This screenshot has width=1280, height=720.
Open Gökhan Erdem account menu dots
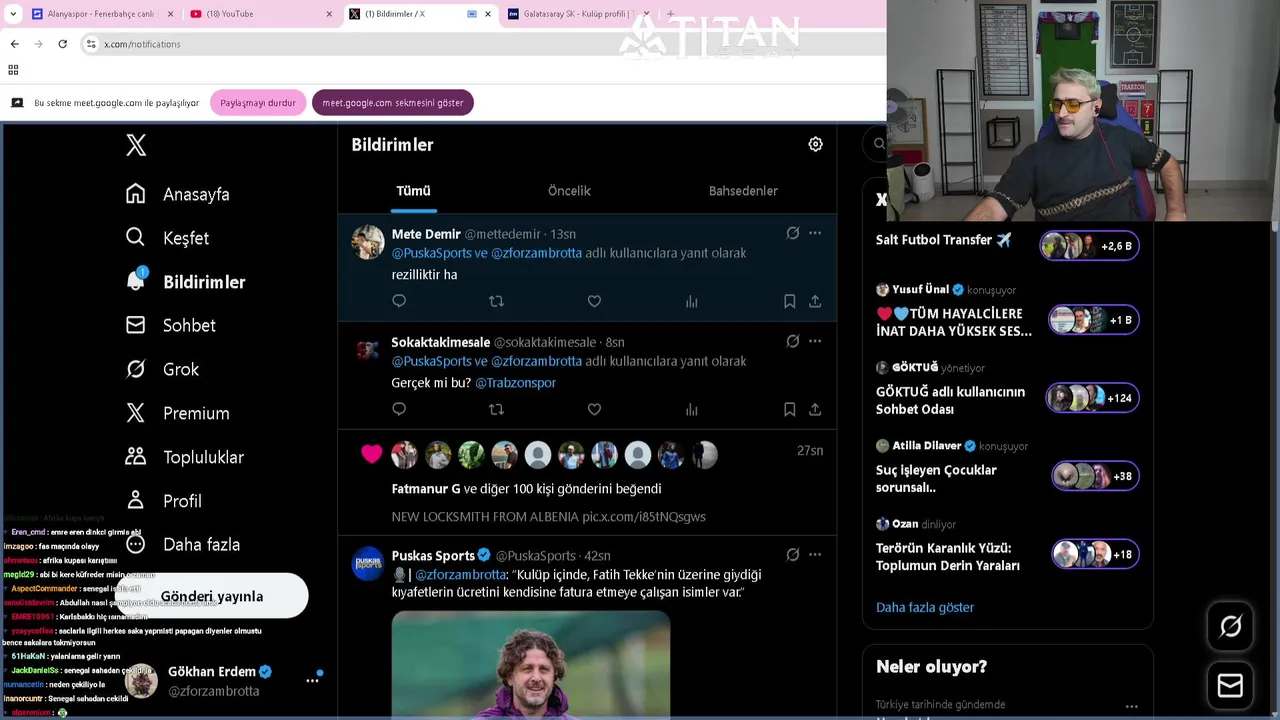[312, 680]
